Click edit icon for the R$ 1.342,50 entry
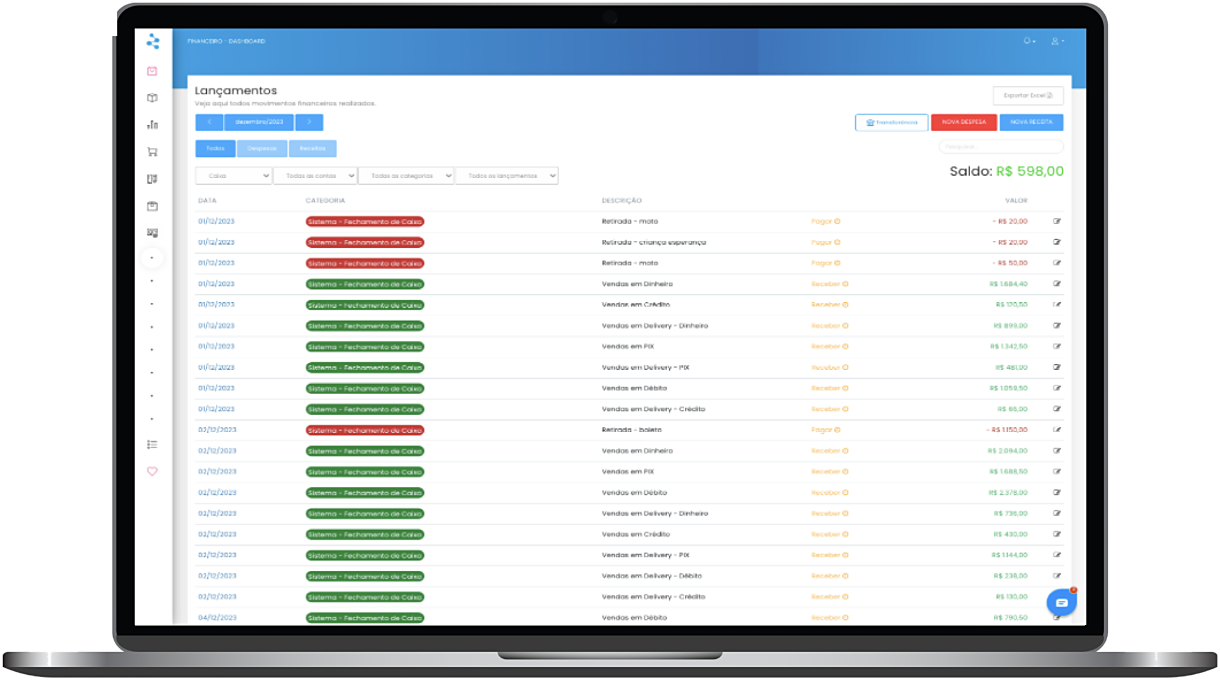Image resolution: width=1220 pixels, height=680 pixels. coord(1057,346)
